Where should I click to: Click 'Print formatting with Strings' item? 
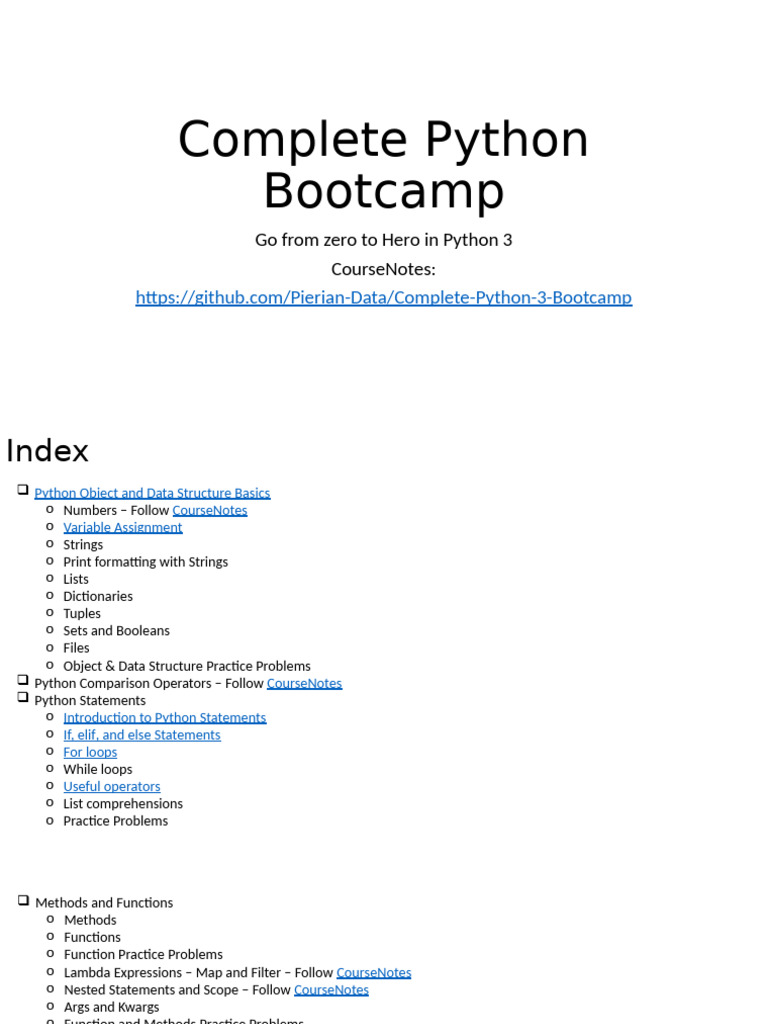pos(146,562)
